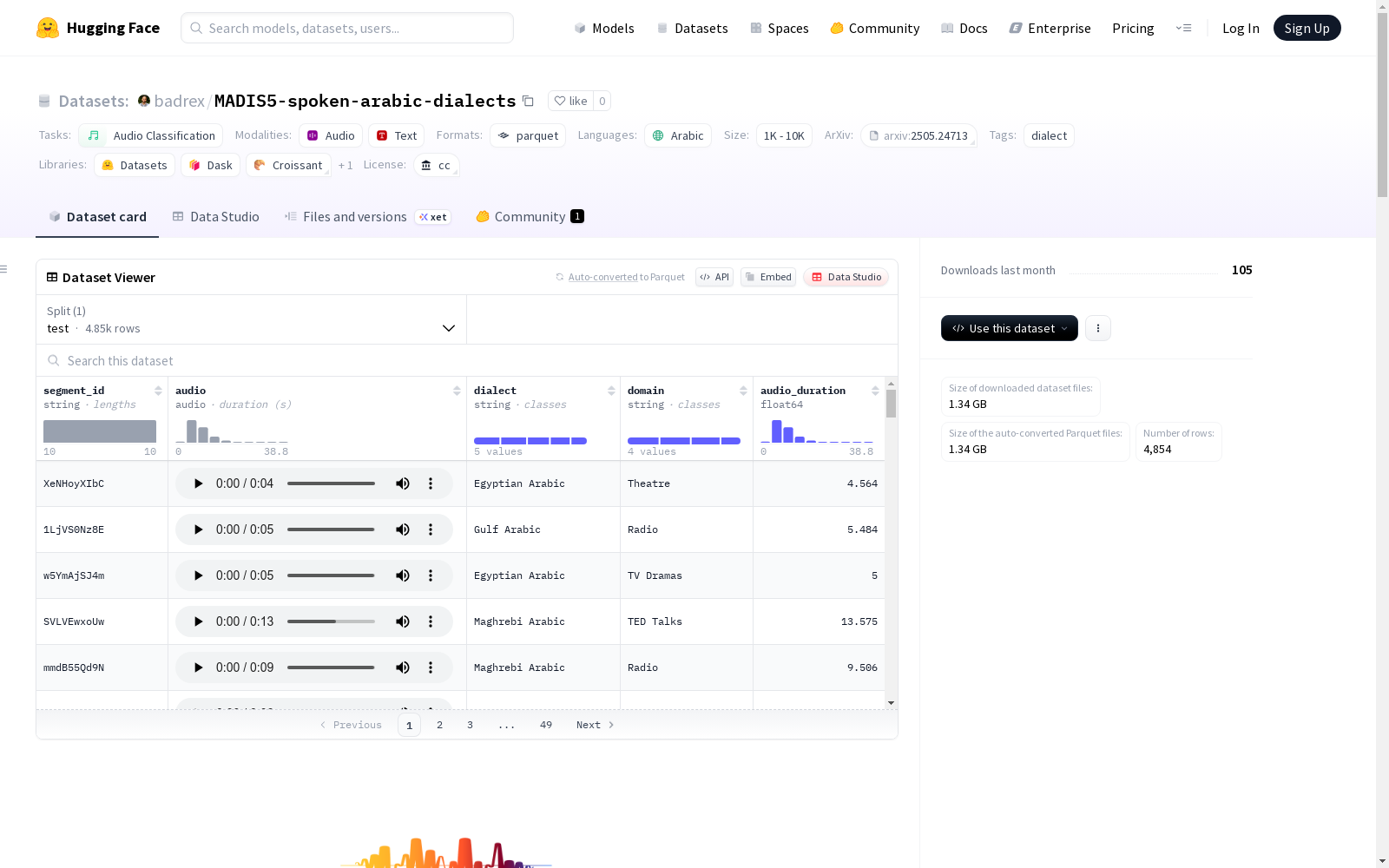Go to Models in the top navigation
1389x868 pixels.
point(604,28)
